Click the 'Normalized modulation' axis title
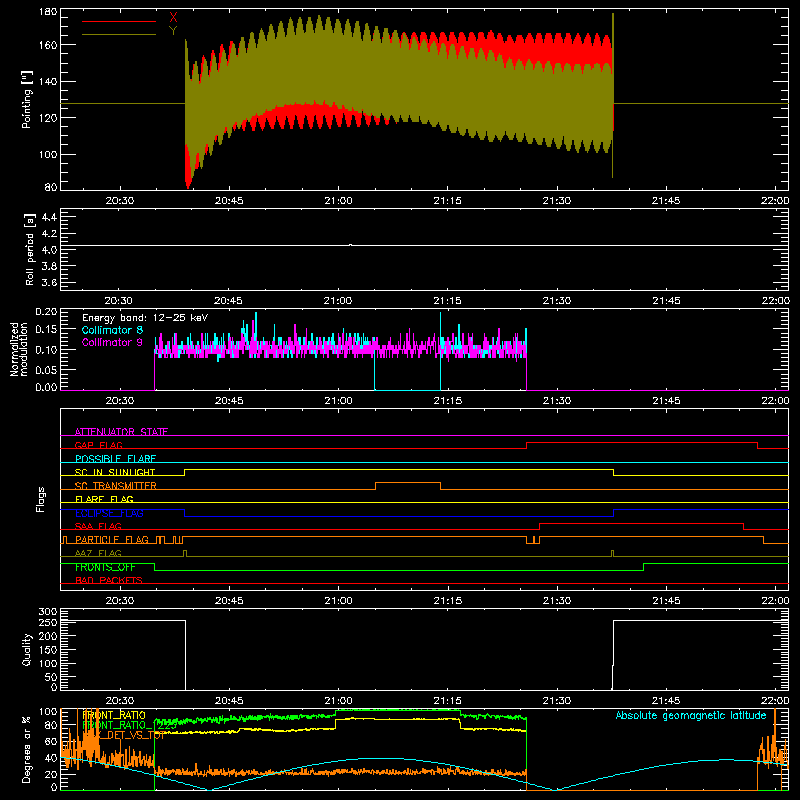800x800 pixels. click(19, 349)
